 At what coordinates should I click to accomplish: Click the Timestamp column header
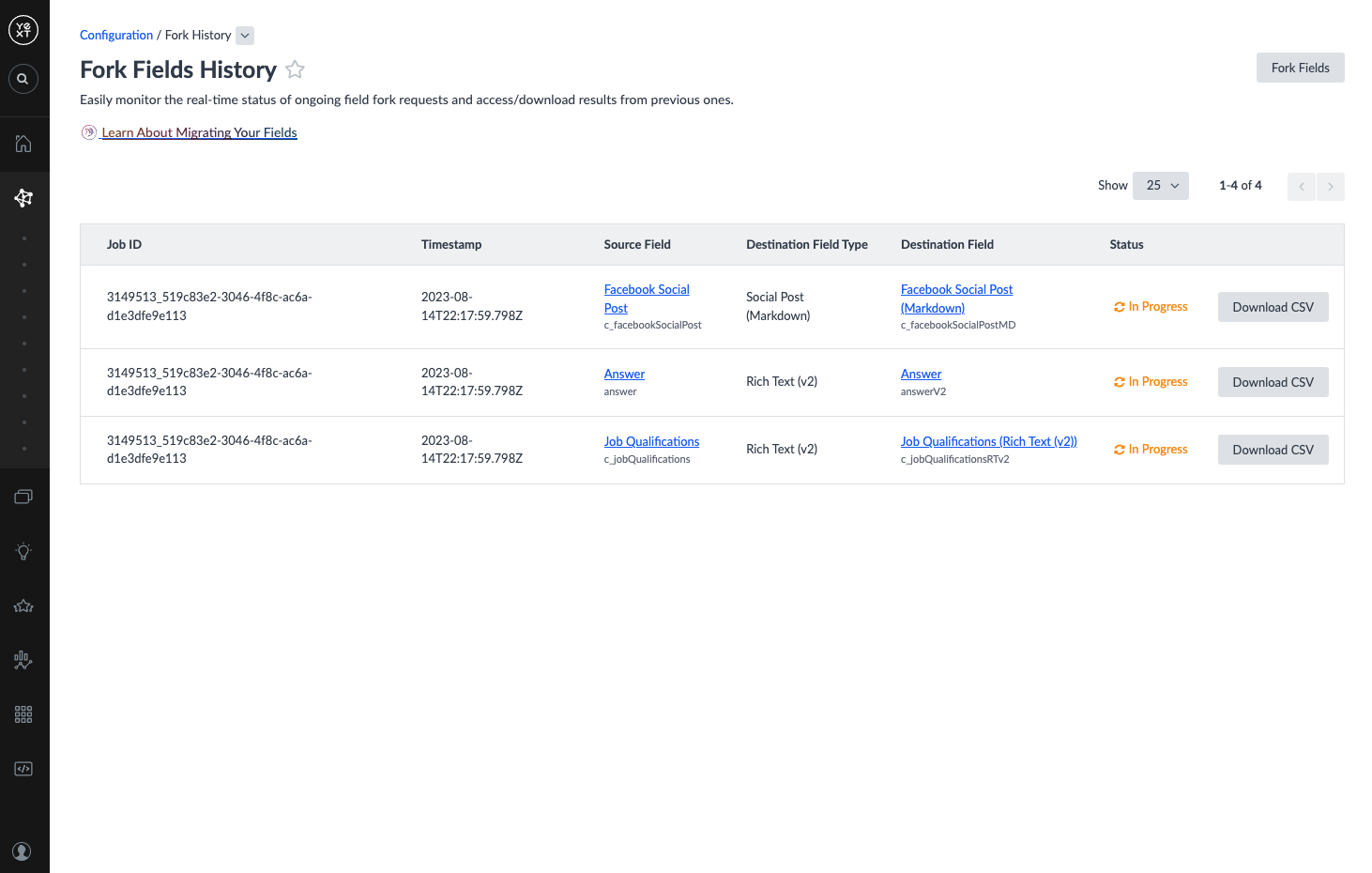coord(451,245)
